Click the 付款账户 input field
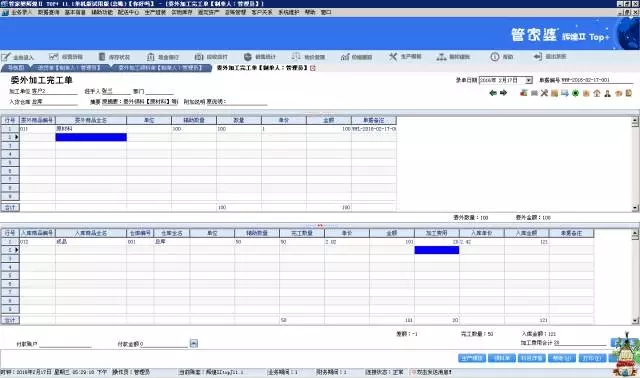This screenshot has height=378, width=640. (x=65, y=344)
